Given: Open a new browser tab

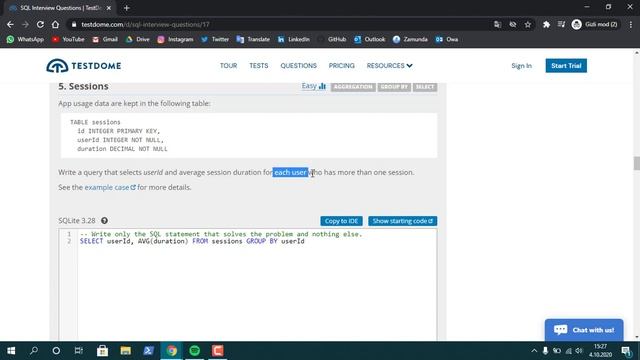Looking at the screenshot, I should [x=127, y=8].
